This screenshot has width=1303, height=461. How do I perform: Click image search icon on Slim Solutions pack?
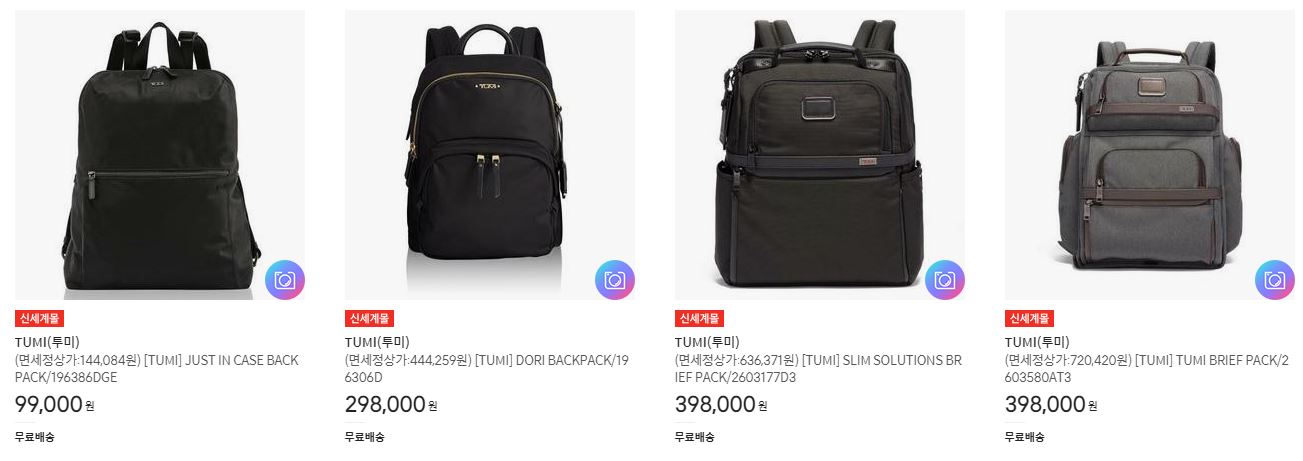tap(945, 280)
